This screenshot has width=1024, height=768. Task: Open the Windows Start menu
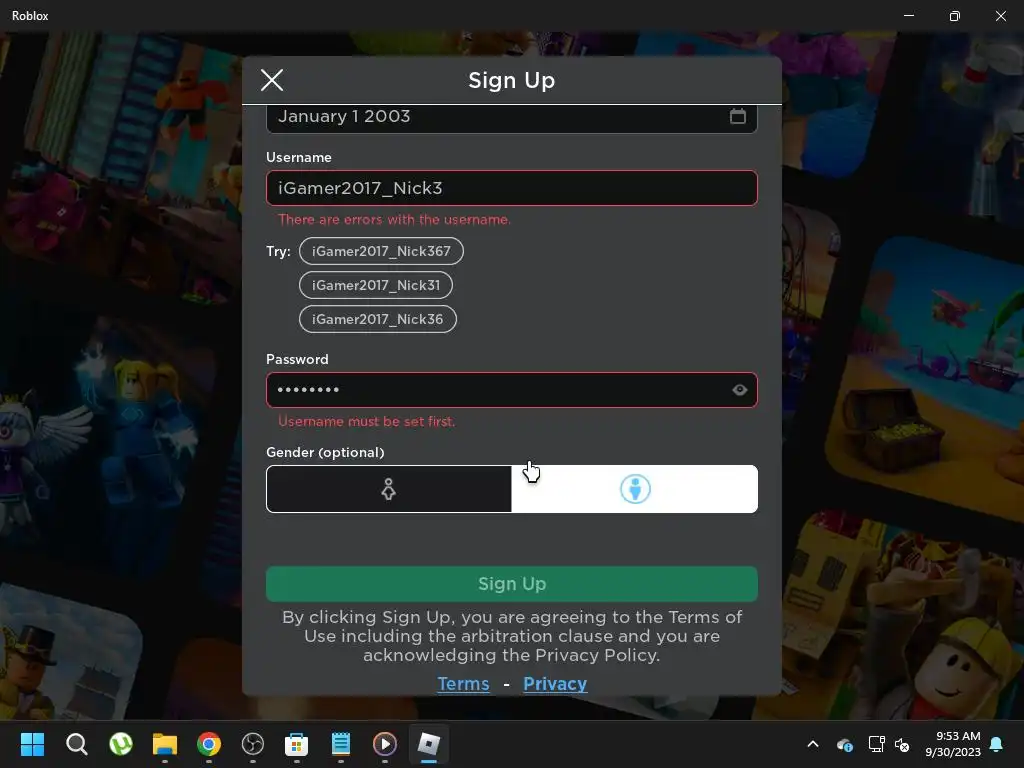[32, 744]
